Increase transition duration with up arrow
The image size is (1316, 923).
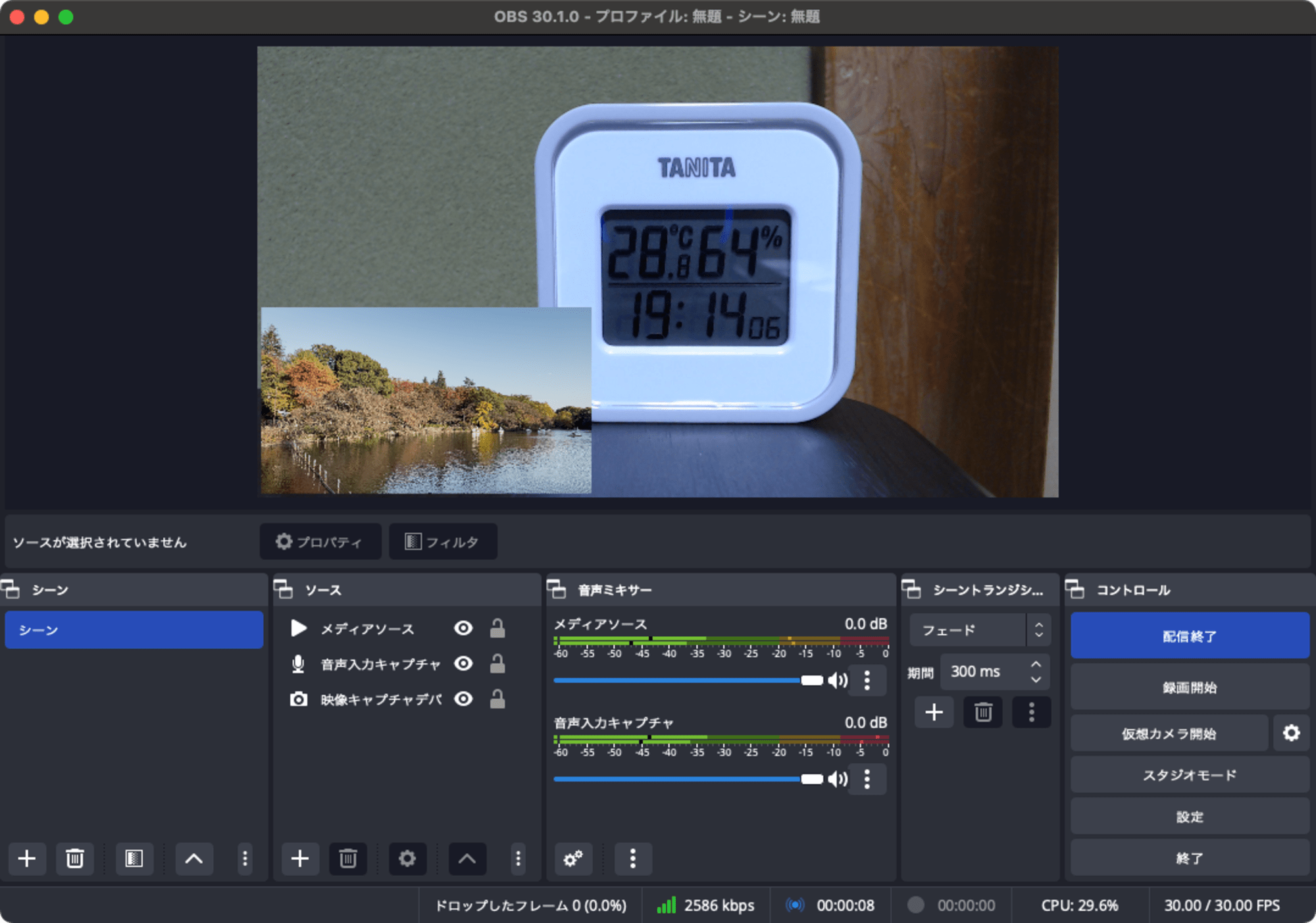pyautogui.click(x=1036, y=664)
